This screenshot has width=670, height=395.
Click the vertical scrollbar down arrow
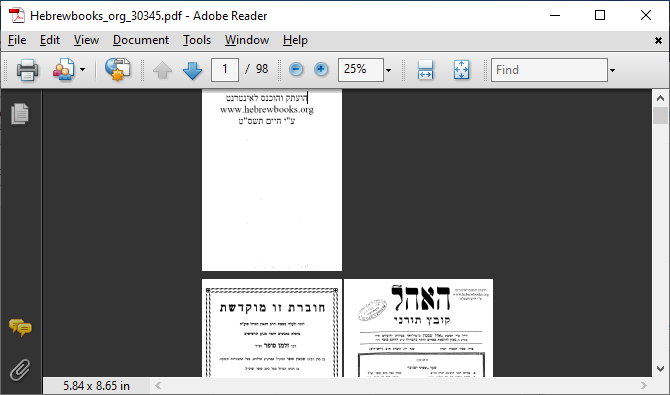660,369
